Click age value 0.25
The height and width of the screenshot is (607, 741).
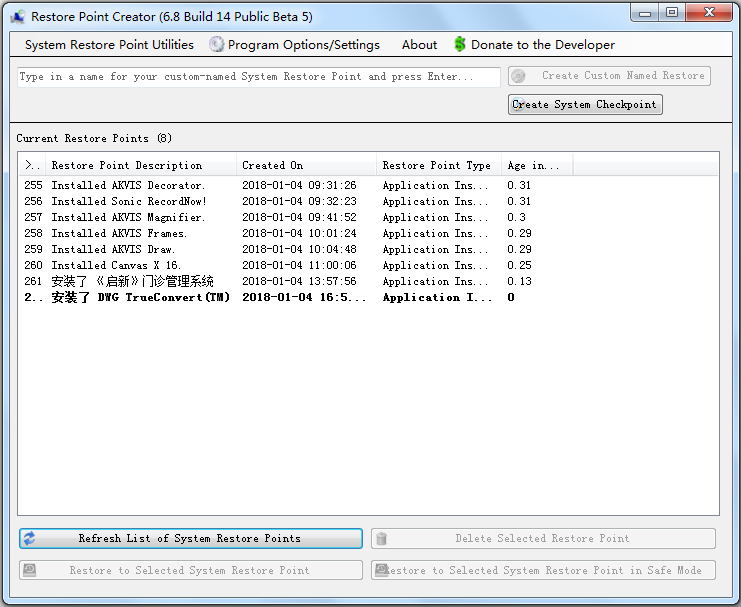[519, 265]
